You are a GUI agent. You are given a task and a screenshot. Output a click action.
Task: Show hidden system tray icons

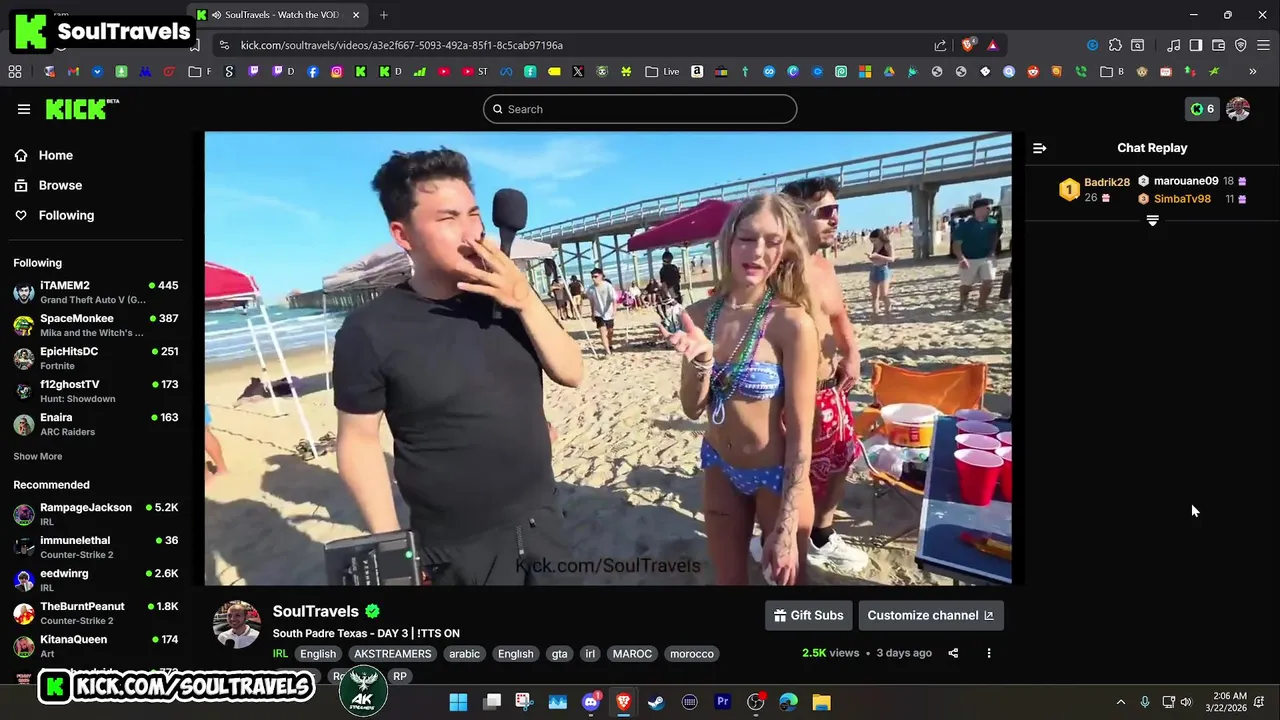[1121, 702]
